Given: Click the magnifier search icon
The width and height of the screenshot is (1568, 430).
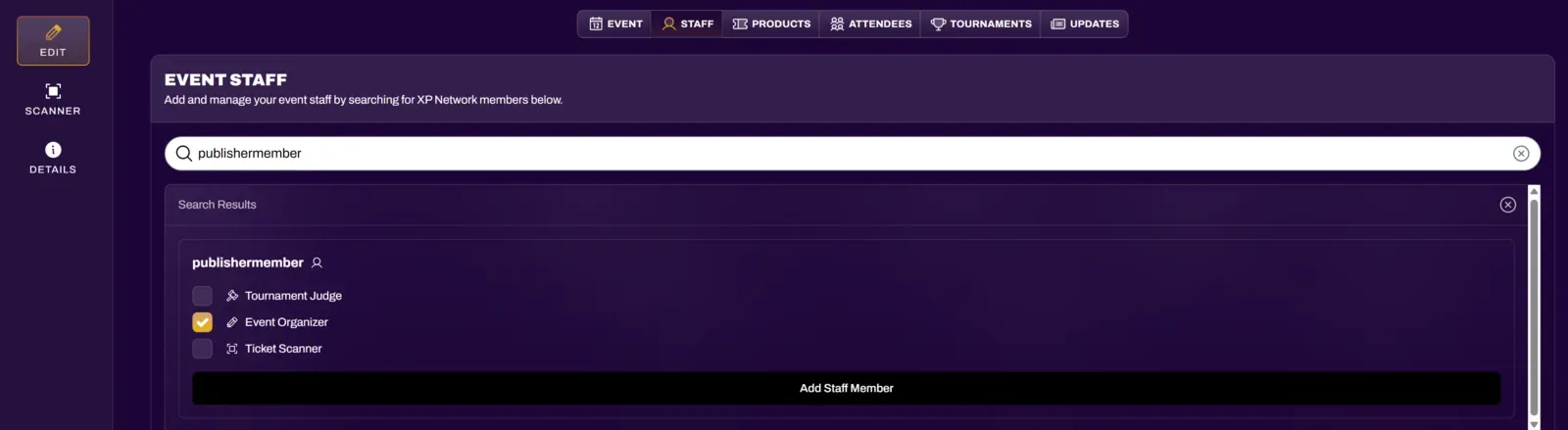Looking at the screenshot, I should pos(183,154).
